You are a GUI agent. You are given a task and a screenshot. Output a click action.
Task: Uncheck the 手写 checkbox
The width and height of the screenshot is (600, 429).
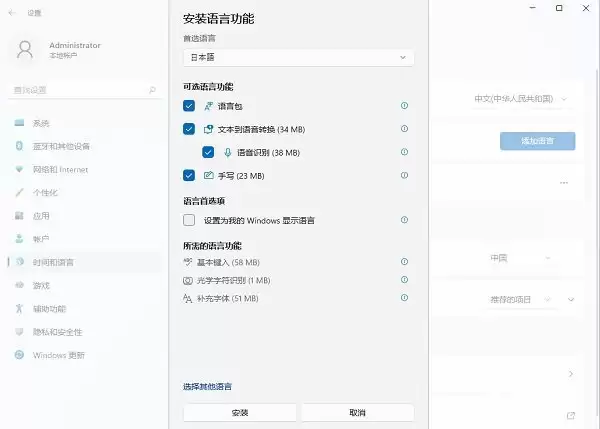[x=189, y=175]
